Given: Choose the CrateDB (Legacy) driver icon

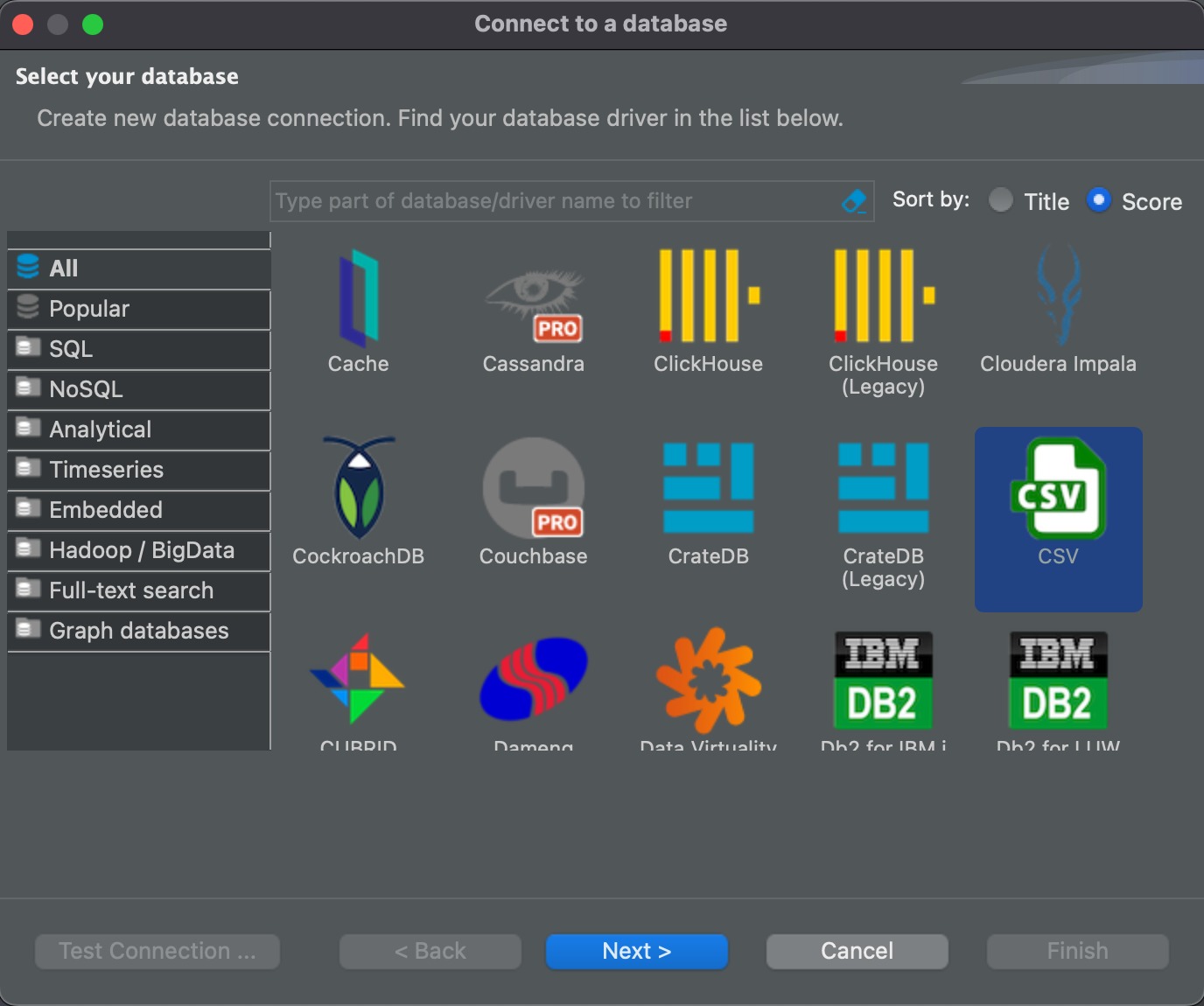Looking at the screenshot, I should (x=884, y=487).
